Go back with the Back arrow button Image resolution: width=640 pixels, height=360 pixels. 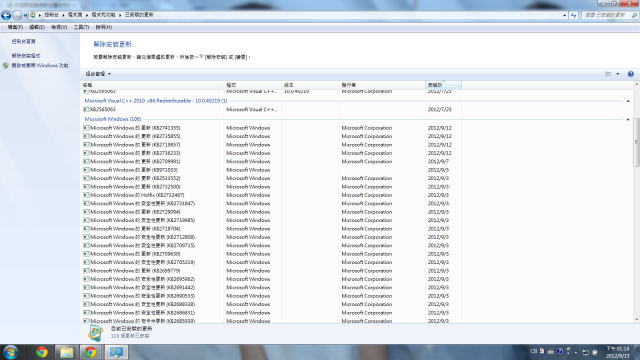[6, 16]
